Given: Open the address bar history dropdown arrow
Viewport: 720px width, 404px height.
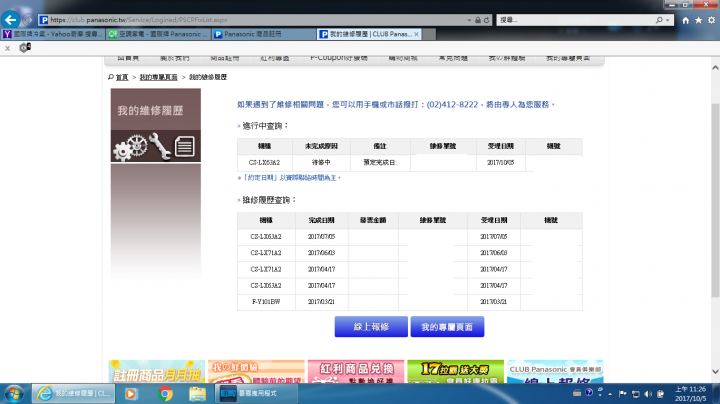Looking at the screenshot, I should (x=469, y=20).
